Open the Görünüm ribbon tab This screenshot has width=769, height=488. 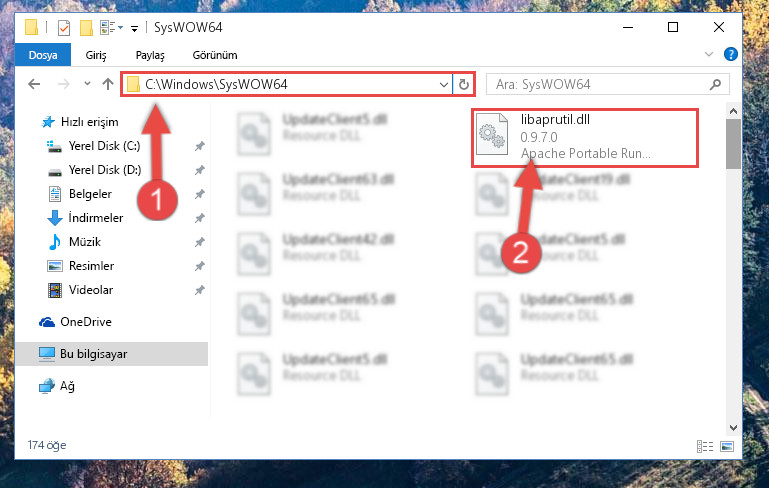(x=215, y=55)
